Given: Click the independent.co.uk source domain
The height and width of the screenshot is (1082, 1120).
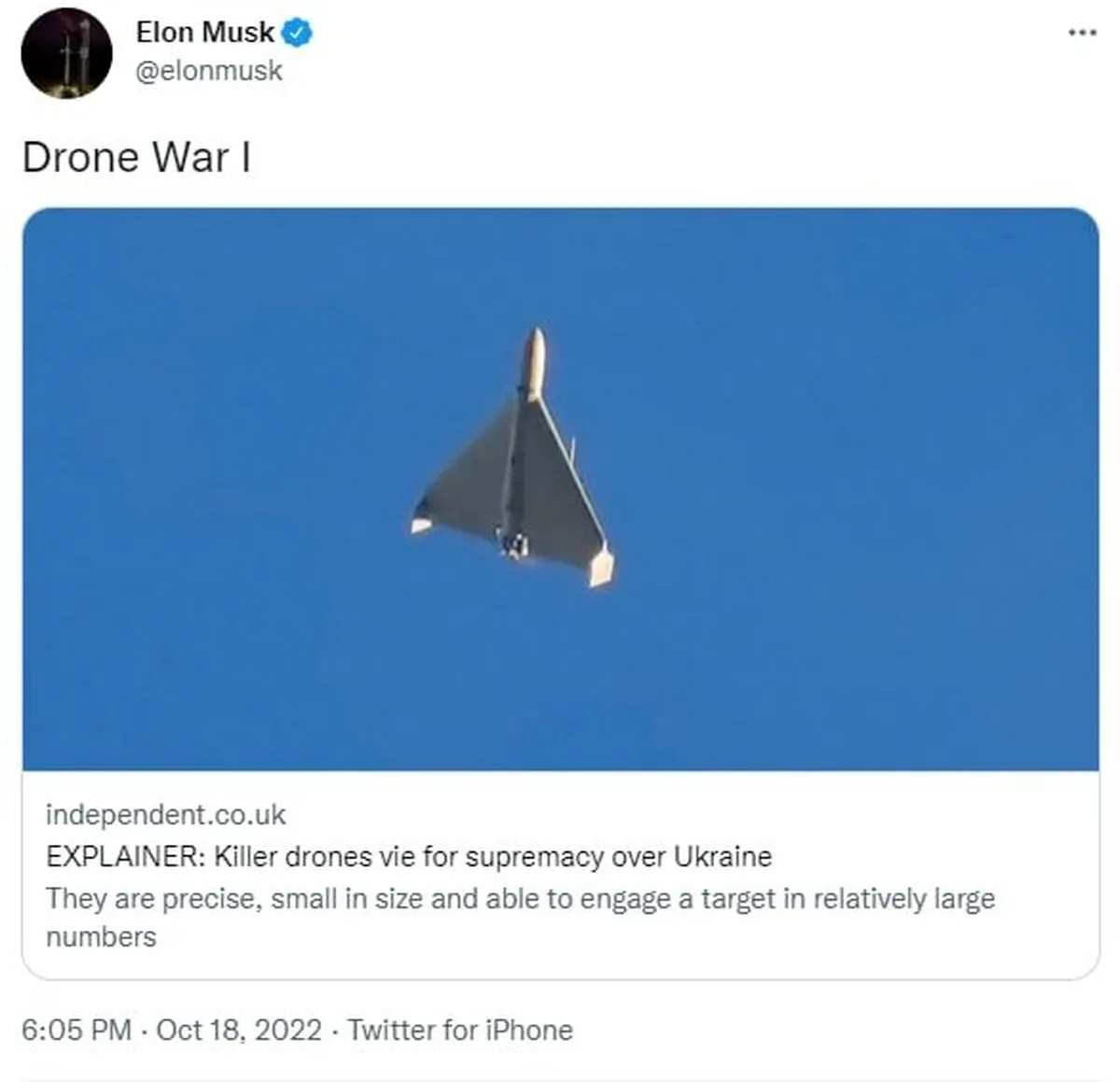Looking at the screenshot, I should 165,814.
